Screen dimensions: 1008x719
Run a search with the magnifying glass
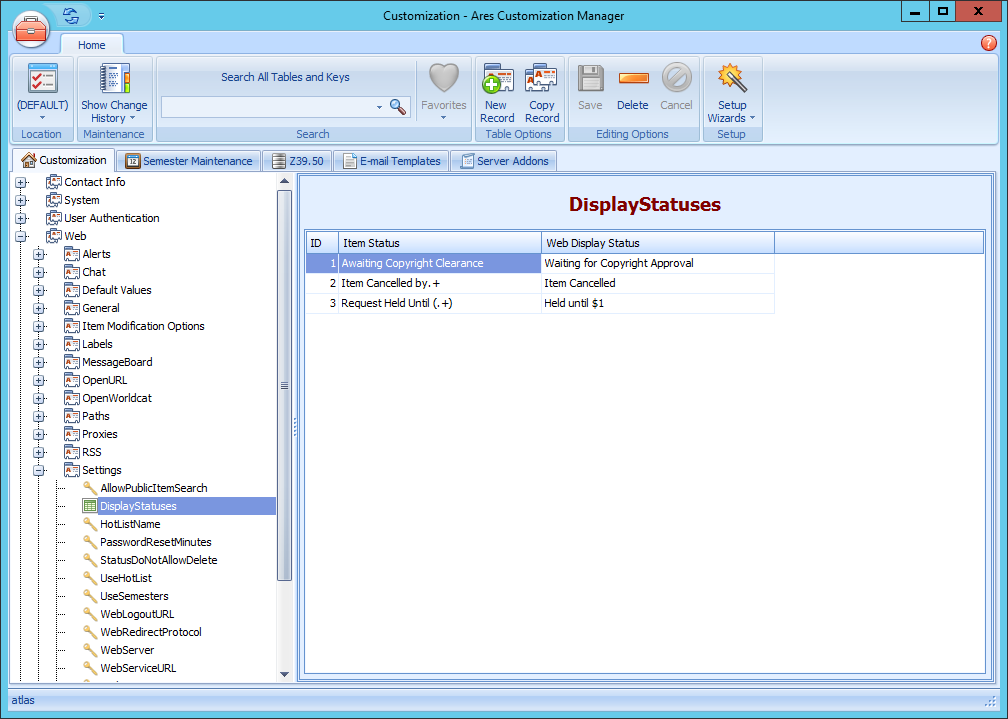pos(397,106)
